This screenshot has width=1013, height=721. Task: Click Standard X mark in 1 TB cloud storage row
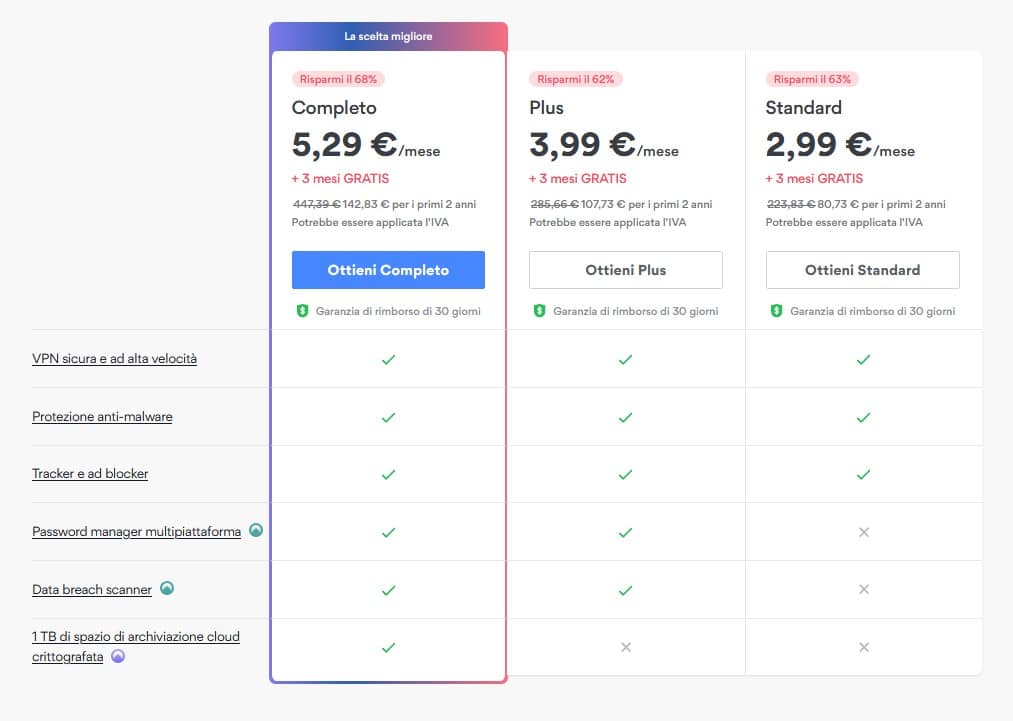[x=864, y=647]
